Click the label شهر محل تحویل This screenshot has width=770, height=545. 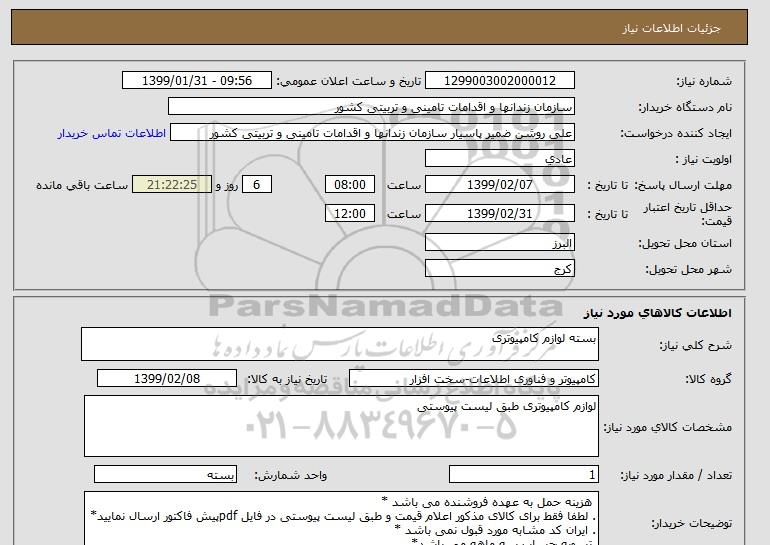[688, 269]
